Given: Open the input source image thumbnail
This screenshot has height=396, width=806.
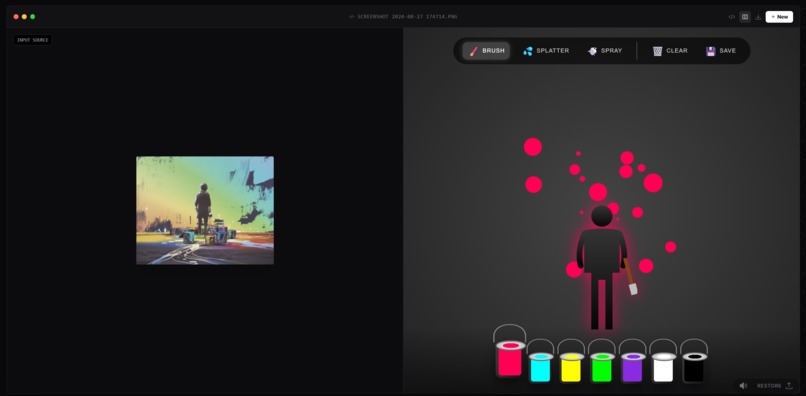Looking at the screenshot, I should (205, 210).
